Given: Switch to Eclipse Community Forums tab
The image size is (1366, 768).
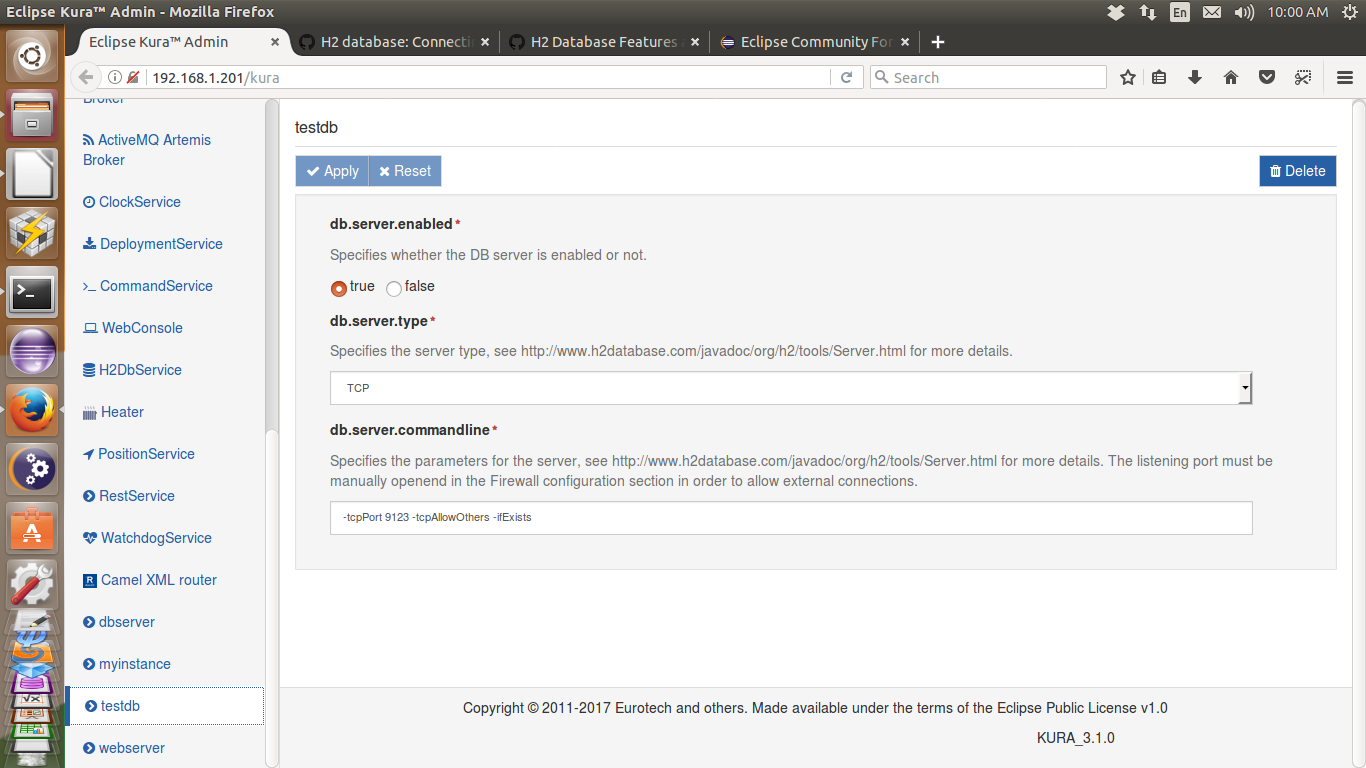Looking at the screenshot, I should (815, 42).
